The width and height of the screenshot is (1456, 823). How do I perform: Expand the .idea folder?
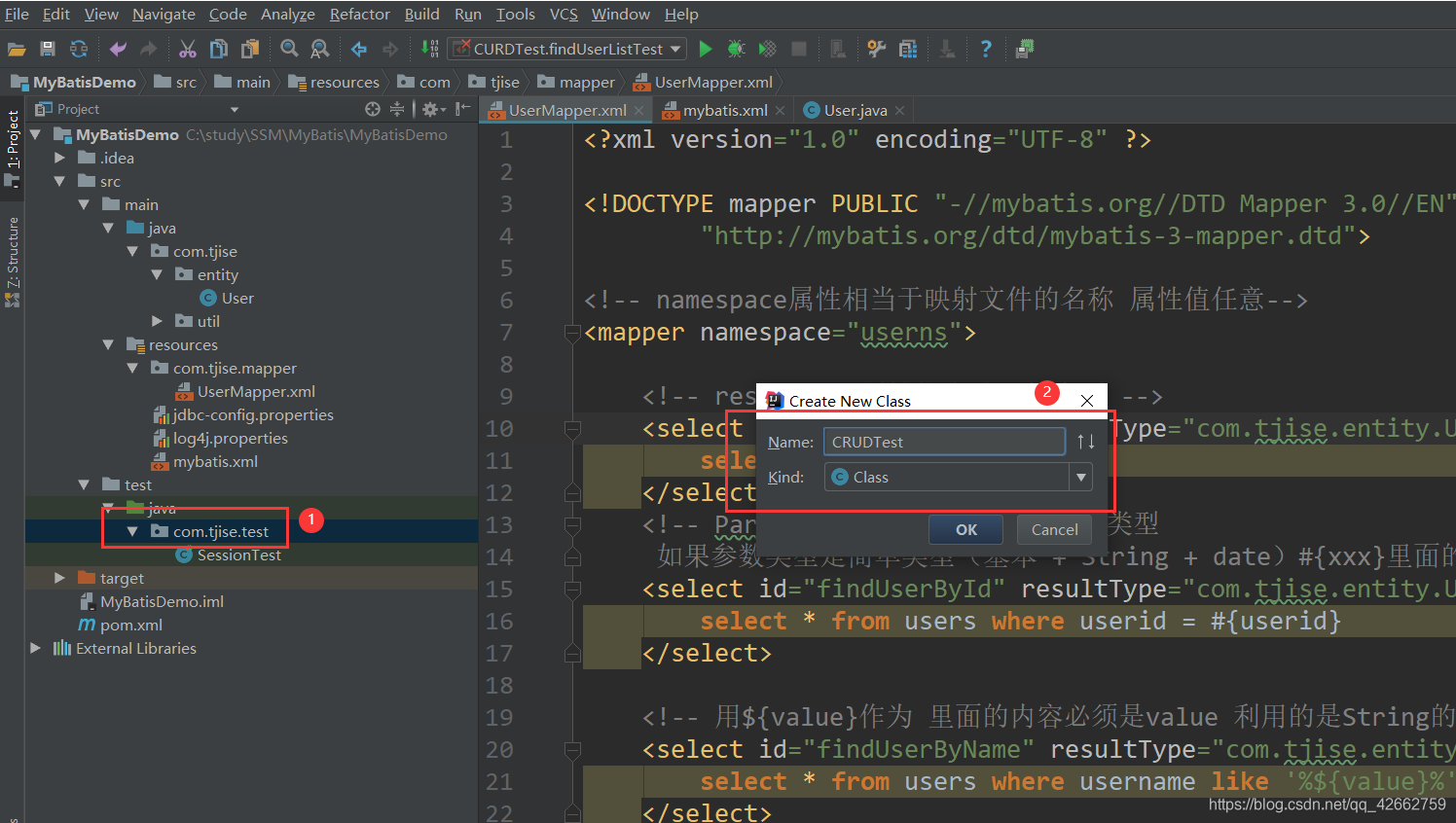click(59, 158)
